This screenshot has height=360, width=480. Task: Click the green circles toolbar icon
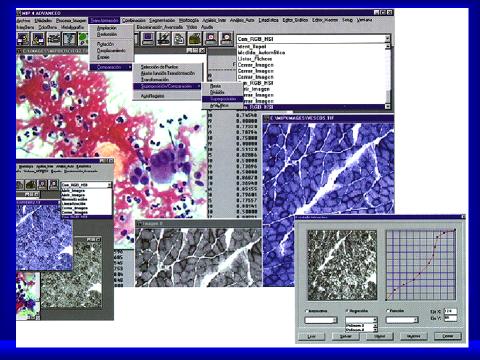83,39
